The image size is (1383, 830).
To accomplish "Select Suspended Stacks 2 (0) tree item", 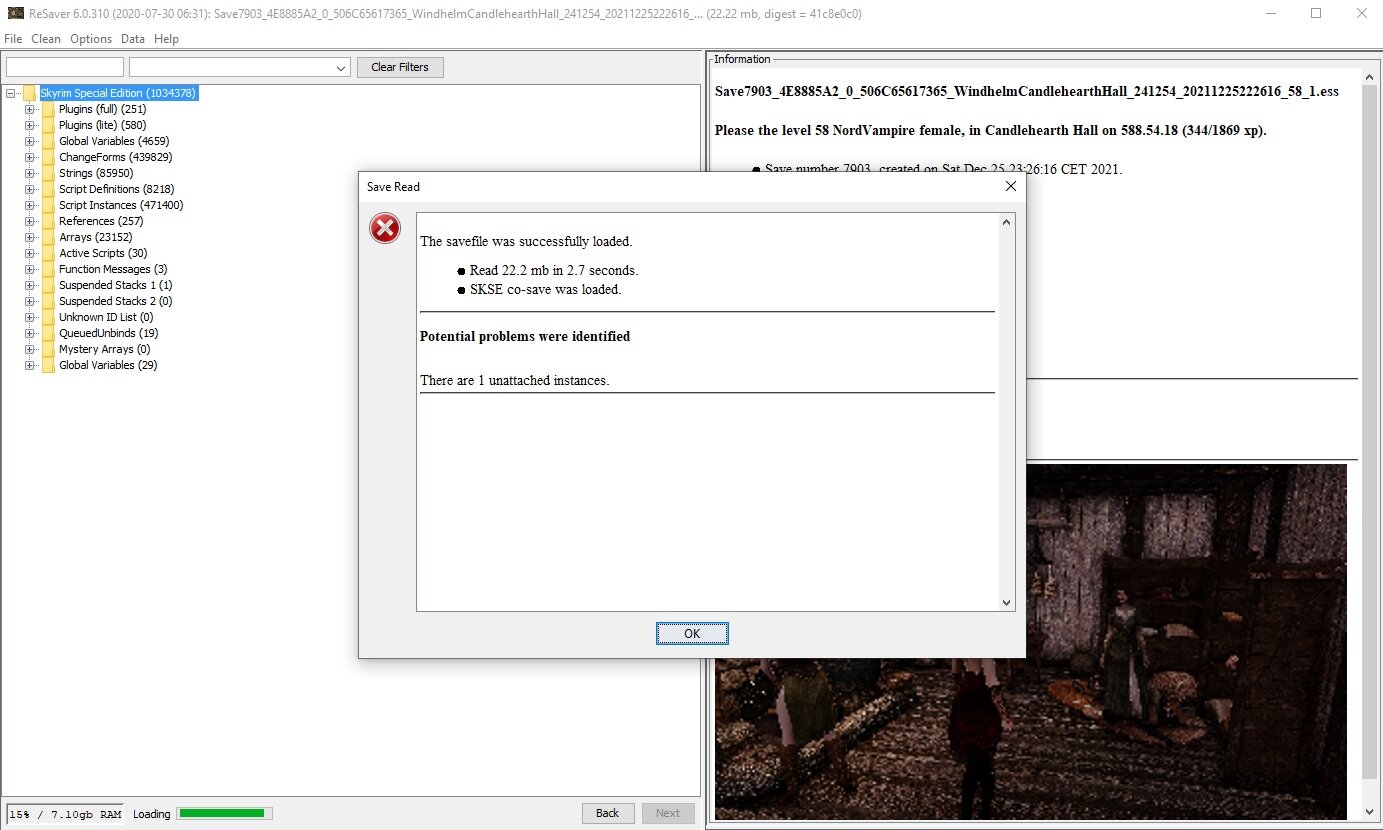I will pos(116,301).
